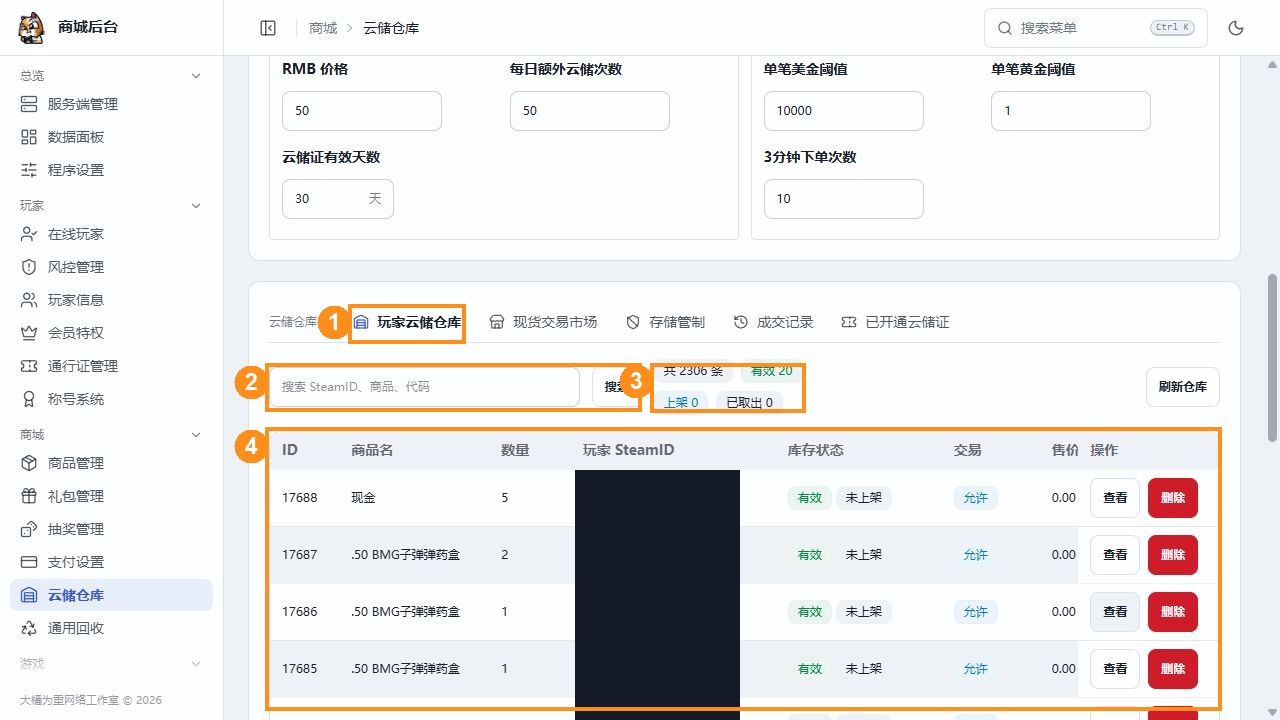Click the SteamID search input field

[424, 387]
